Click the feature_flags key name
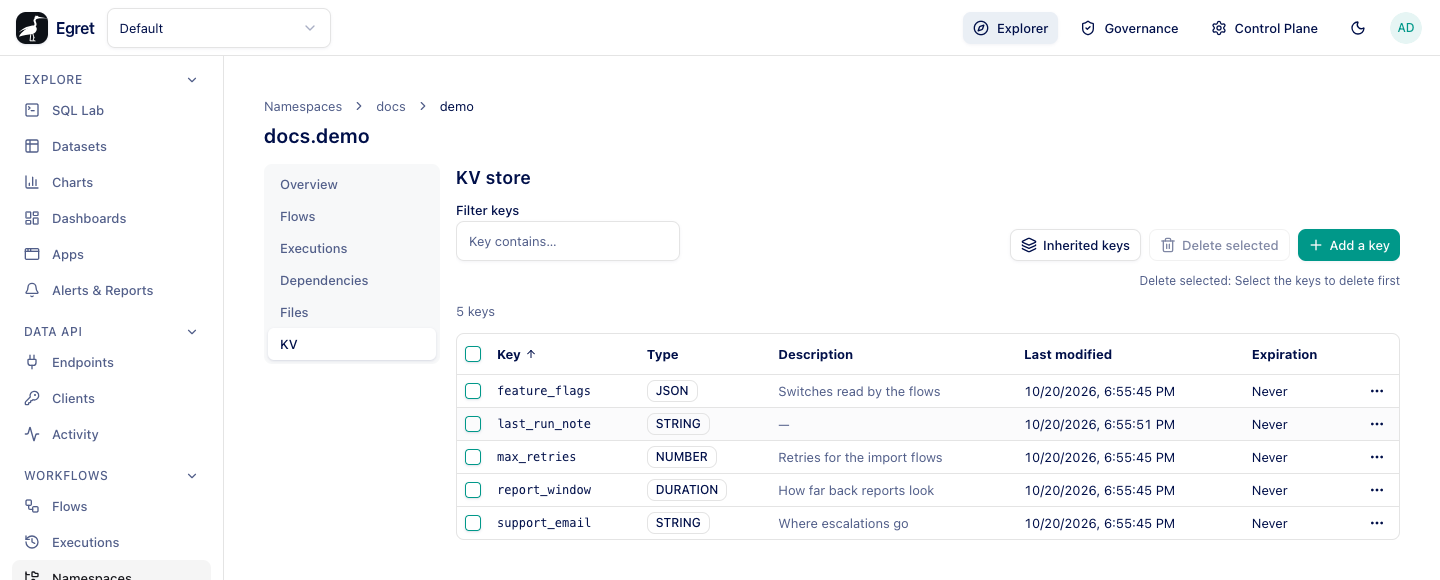Image resolution: width=1440 pixels, height=580 pixels. 544,391
